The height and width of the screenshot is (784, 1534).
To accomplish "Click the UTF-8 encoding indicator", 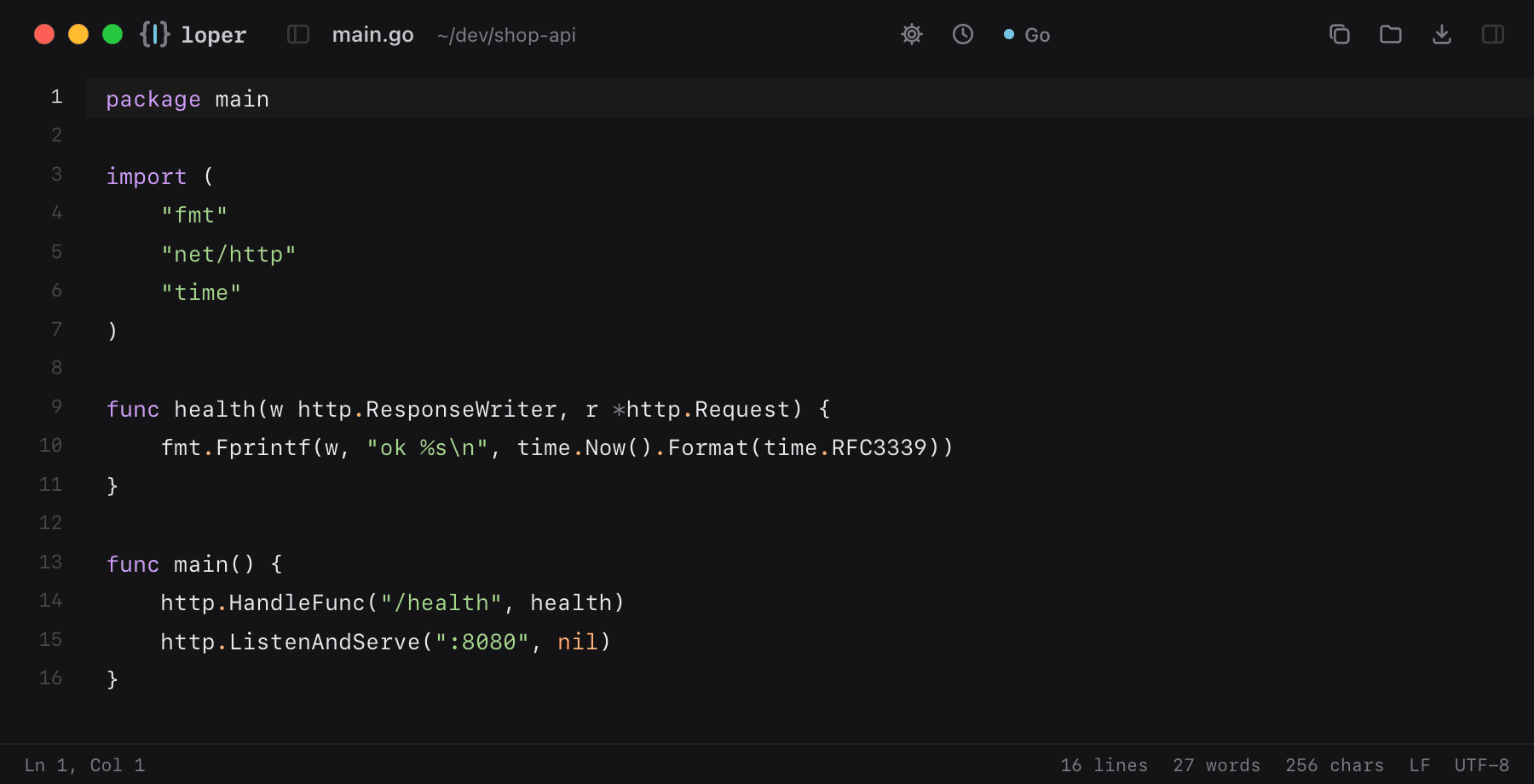I will point(1482,765).
